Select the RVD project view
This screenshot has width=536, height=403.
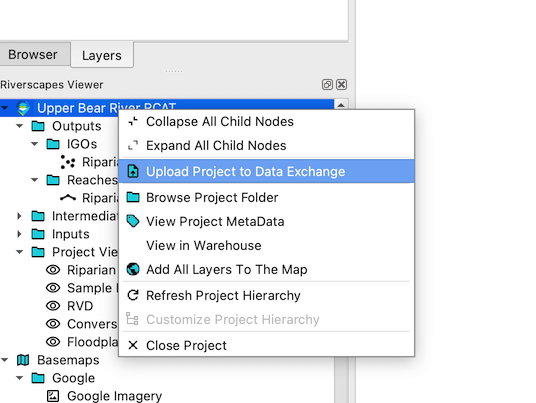[80, 306]
